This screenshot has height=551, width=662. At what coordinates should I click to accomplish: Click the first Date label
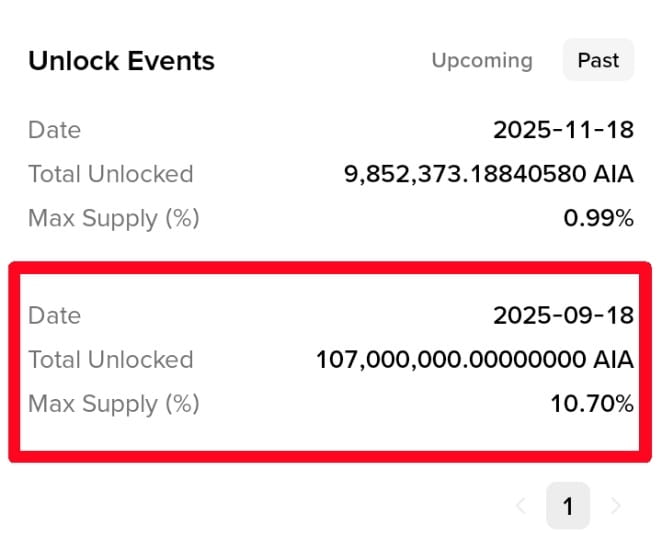(54, 130)
